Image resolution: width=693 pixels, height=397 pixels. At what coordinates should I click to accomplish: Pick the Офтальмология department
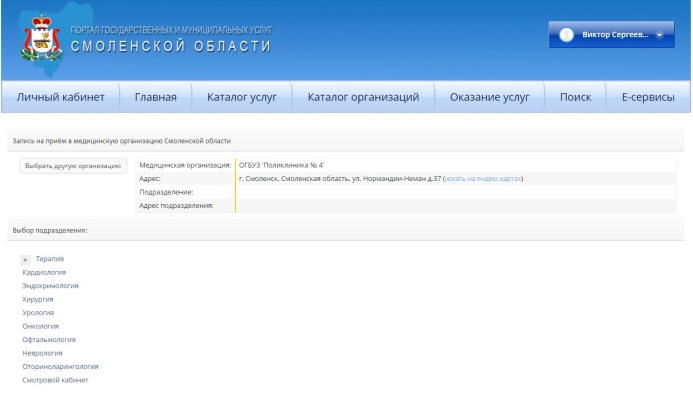pos(49,340)
